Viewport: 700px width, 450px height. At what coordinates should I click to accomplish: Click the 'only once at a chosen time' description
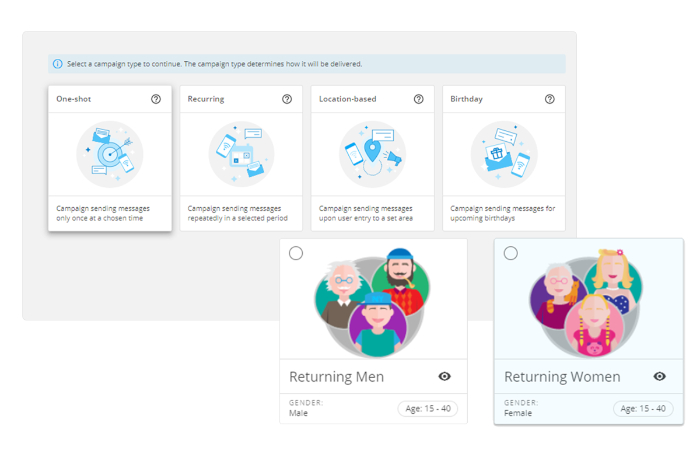pyautogui.click(x=100, y=218)
